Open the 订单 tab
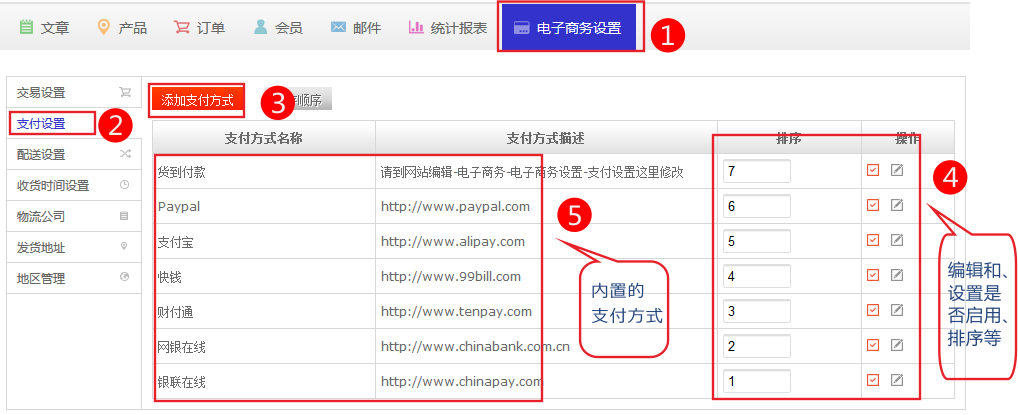The height and width of the screenshot is (415, 1018). click(x=199, y=28)
